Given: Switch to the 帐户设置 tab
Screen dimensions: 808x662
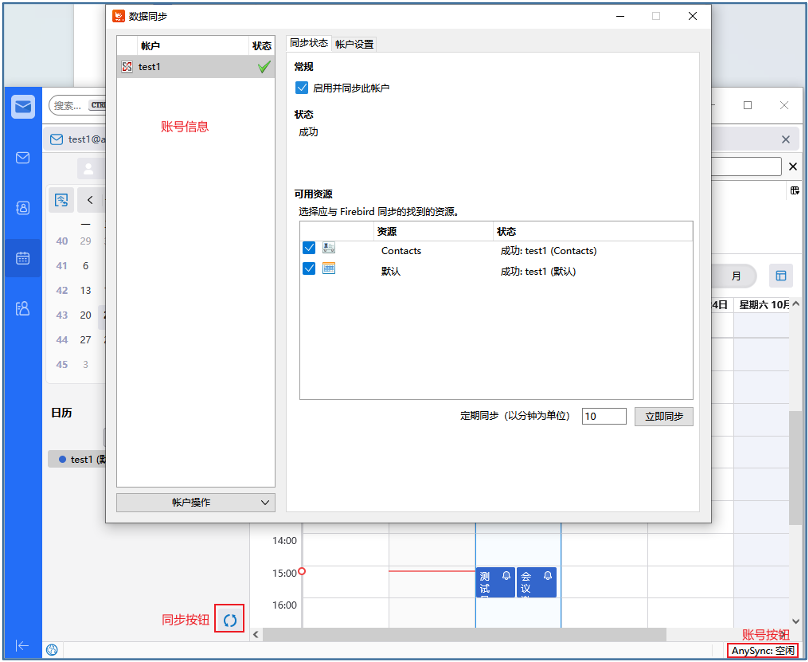Looking at the screenshot, I should pos(354,44).
